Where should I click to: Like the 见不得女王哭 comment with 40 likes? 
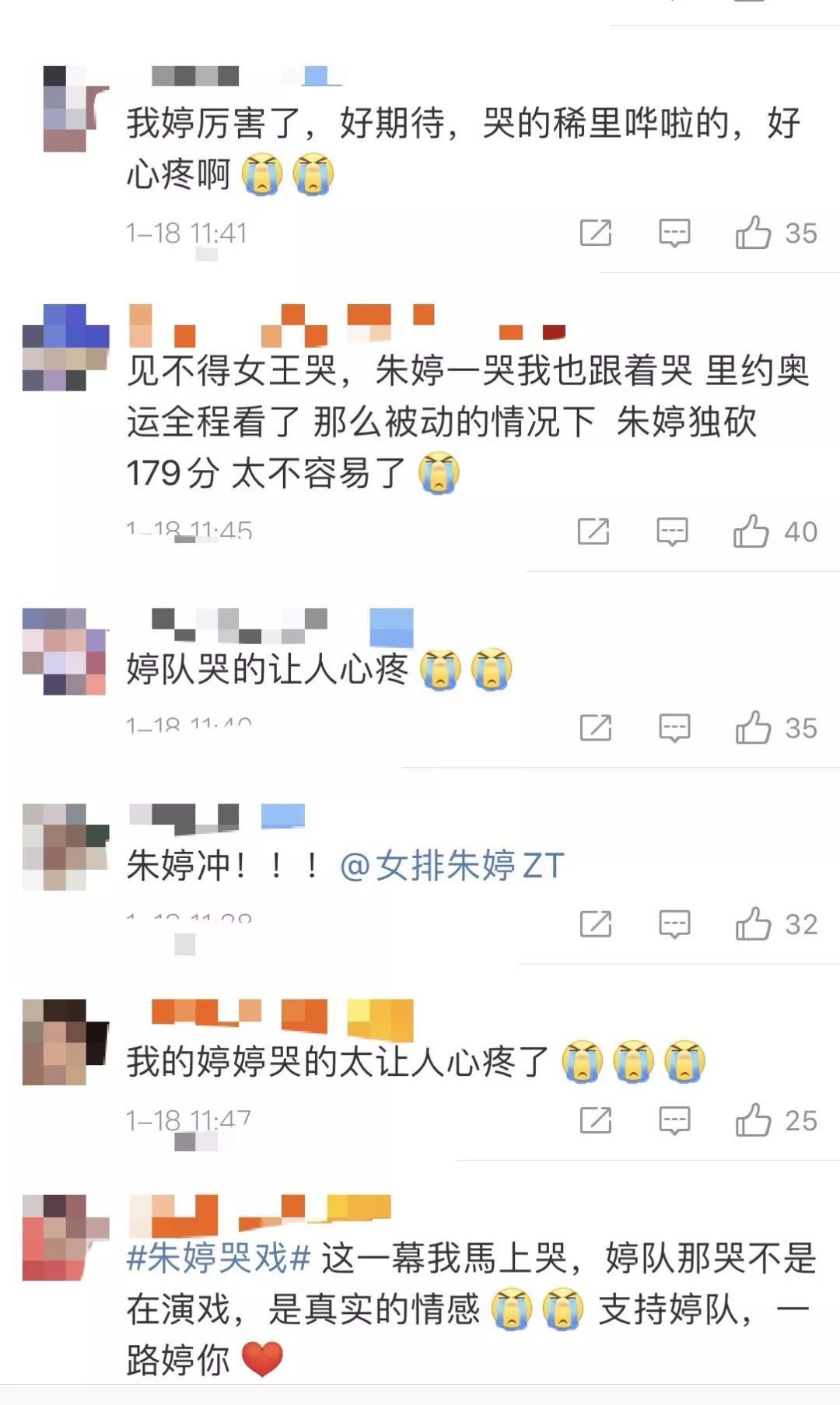775,531
